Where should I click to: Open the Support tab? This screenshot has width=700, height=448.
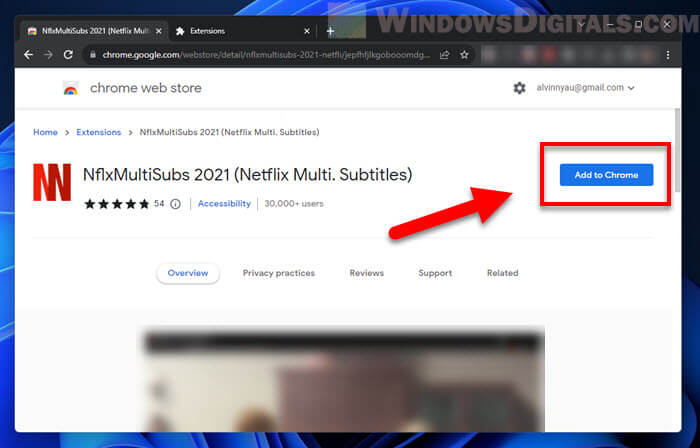pos(435,273)
